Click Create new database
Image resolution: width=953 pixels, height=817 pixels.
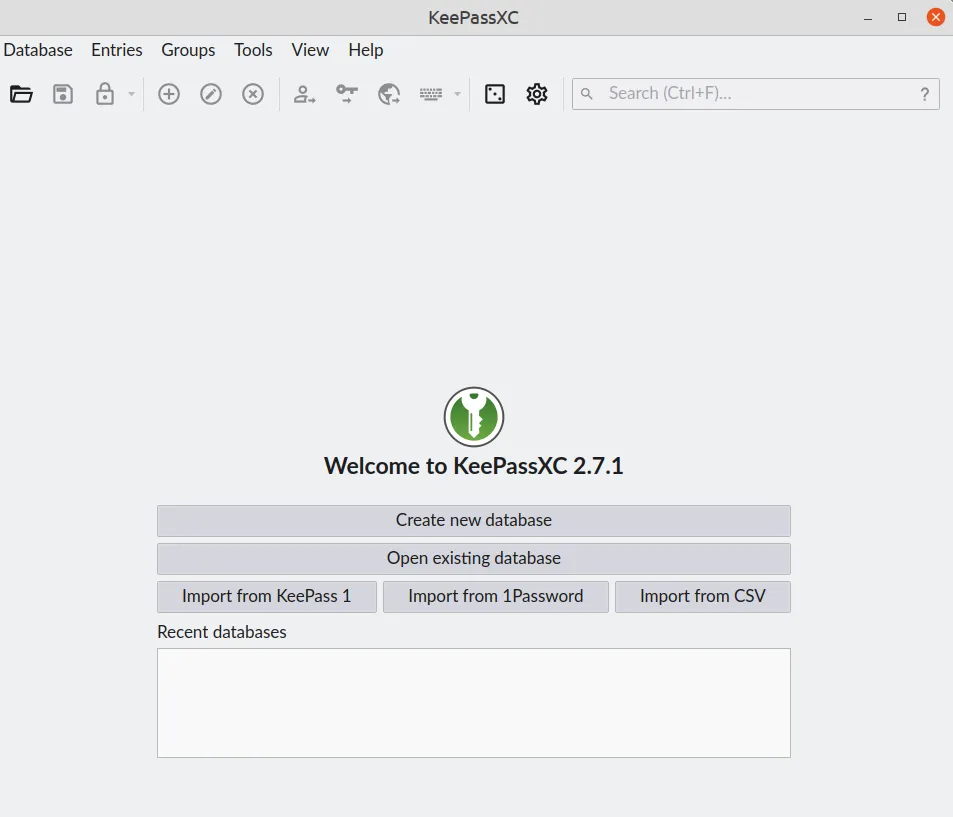pyautogui.click(x=473, y=520)
